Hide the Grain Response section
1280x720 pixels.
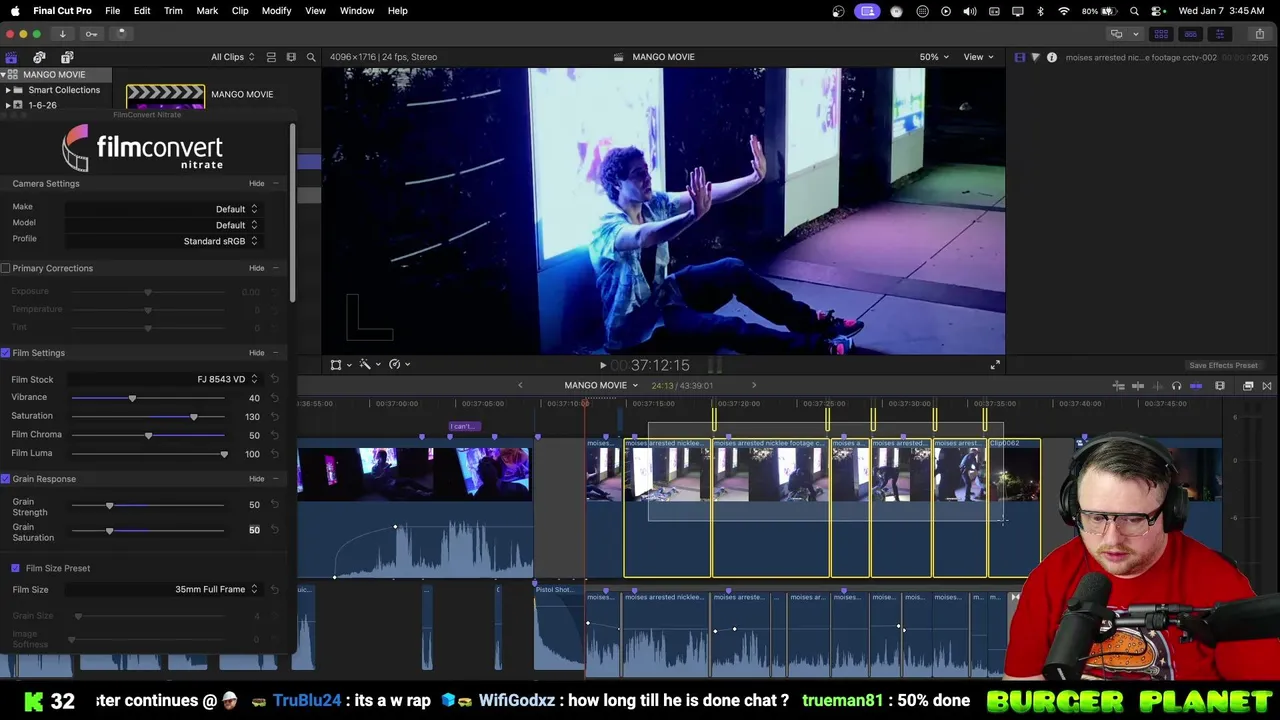click(257, 479)
